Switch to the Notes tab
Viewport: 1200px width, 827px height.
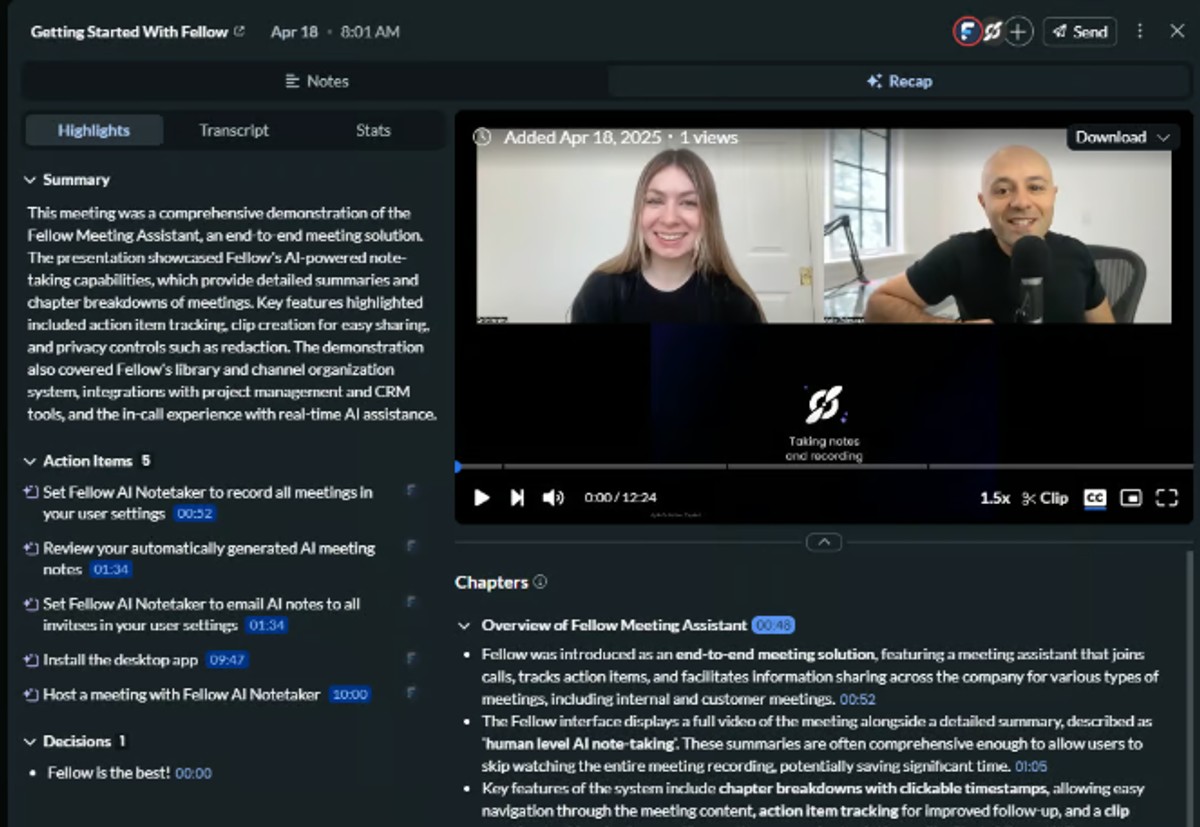(x=316, y=81)
